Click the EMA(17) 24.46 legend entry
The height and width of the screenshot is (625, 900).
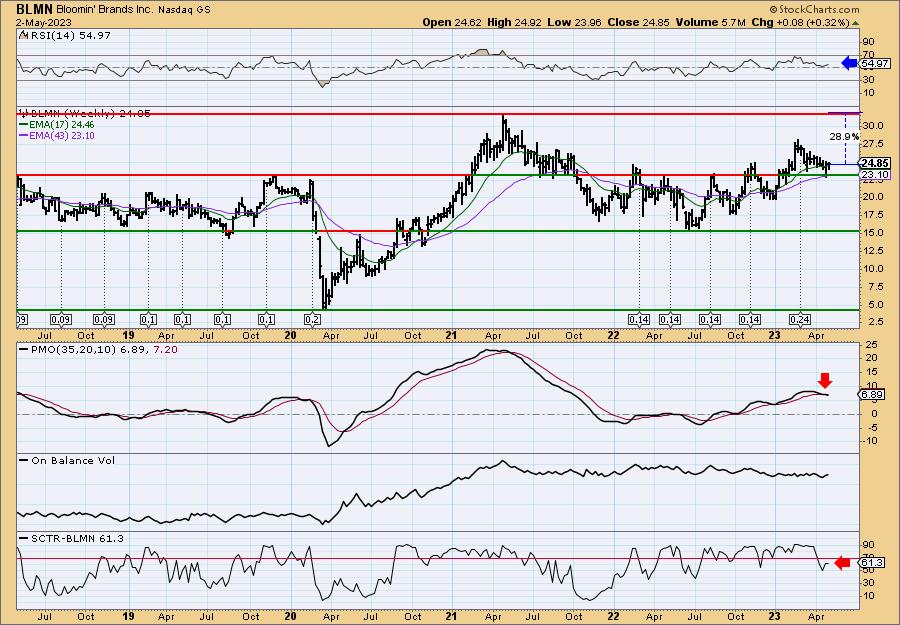point(61,125)
